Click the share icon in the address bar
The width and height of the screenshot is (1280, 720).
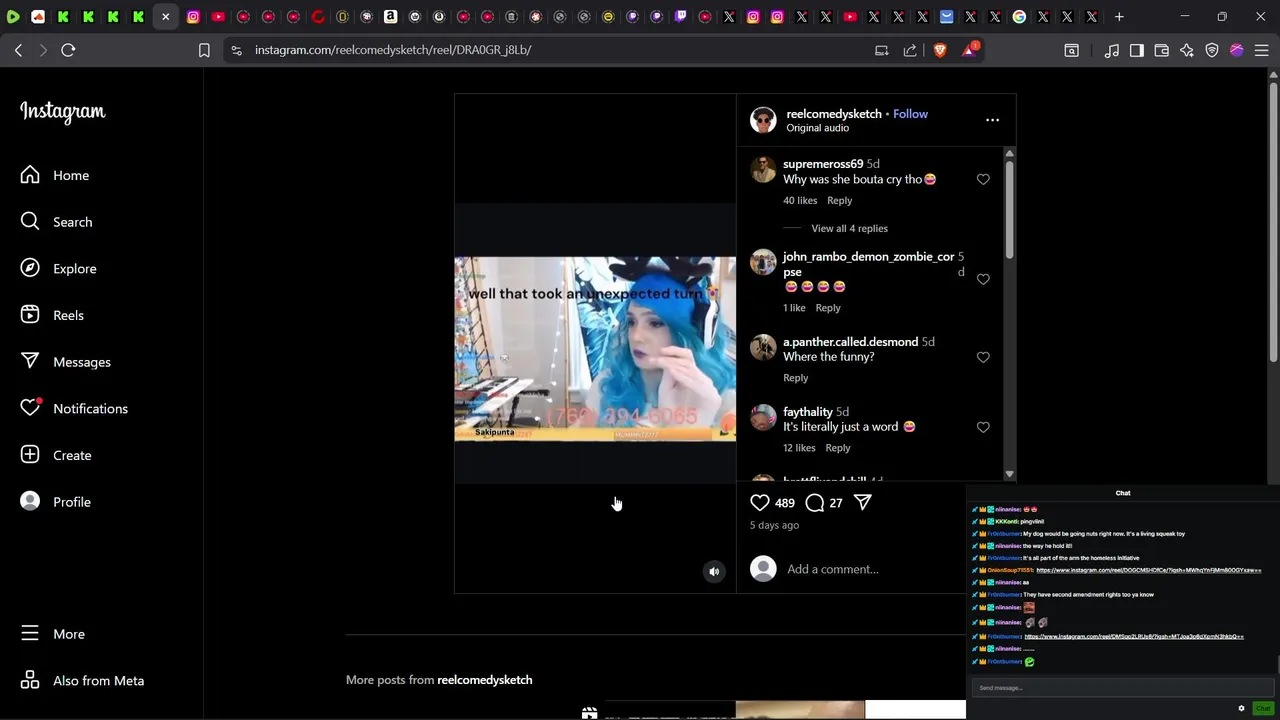point(910,50)
